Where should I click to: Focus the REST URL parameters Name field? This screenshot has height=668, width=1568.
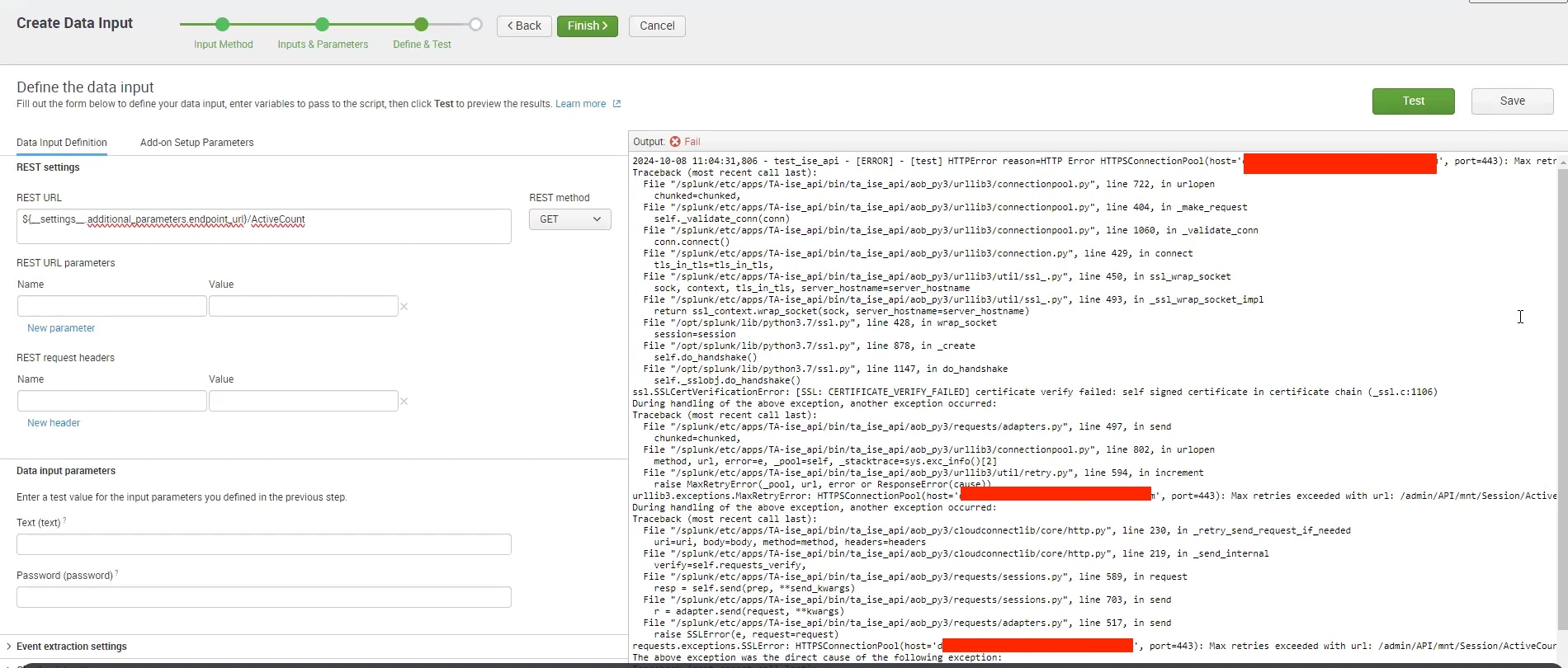click(111, 306)
